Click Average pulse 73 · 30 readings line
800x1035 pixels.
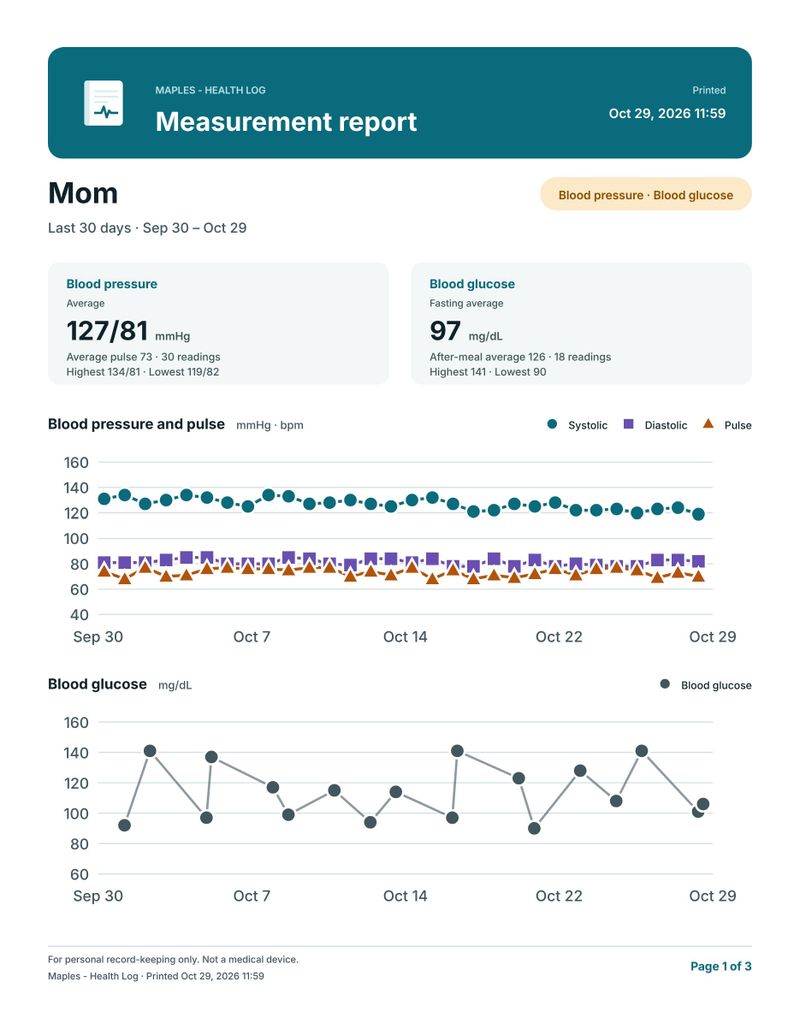click(x=143, y=356)
